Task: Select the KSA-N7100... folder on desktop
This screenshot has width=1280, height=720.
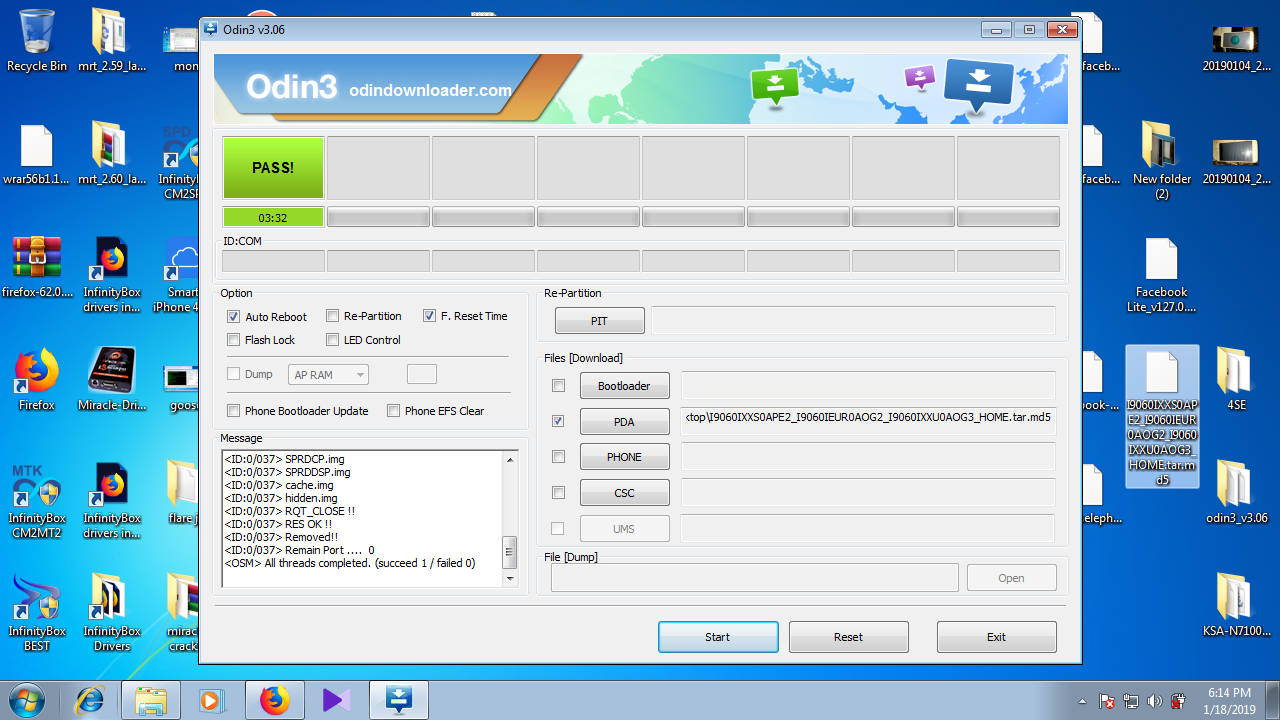Action: point(1237,606)
